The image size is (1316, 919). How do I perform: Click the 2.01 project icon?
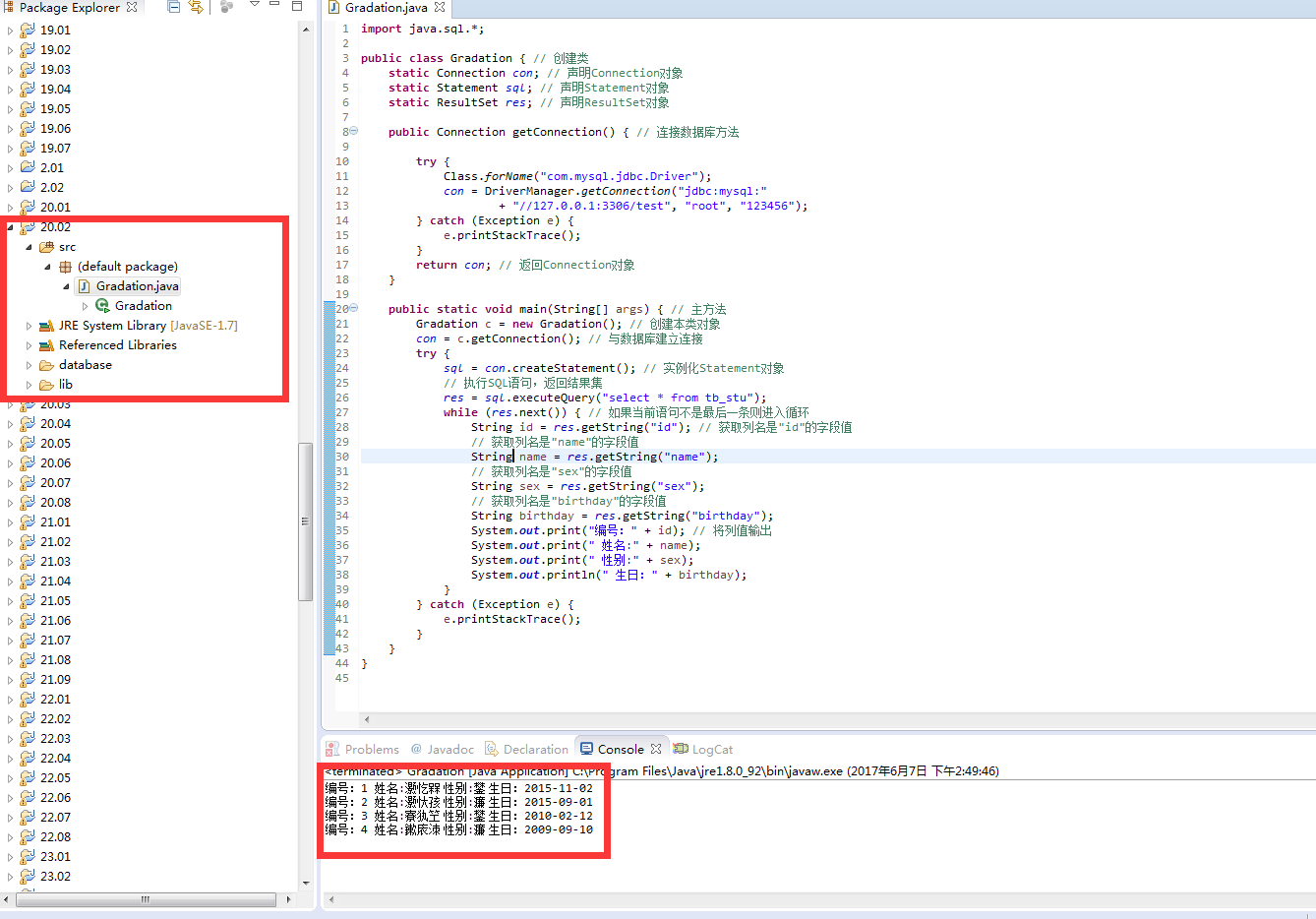(28, 168)
